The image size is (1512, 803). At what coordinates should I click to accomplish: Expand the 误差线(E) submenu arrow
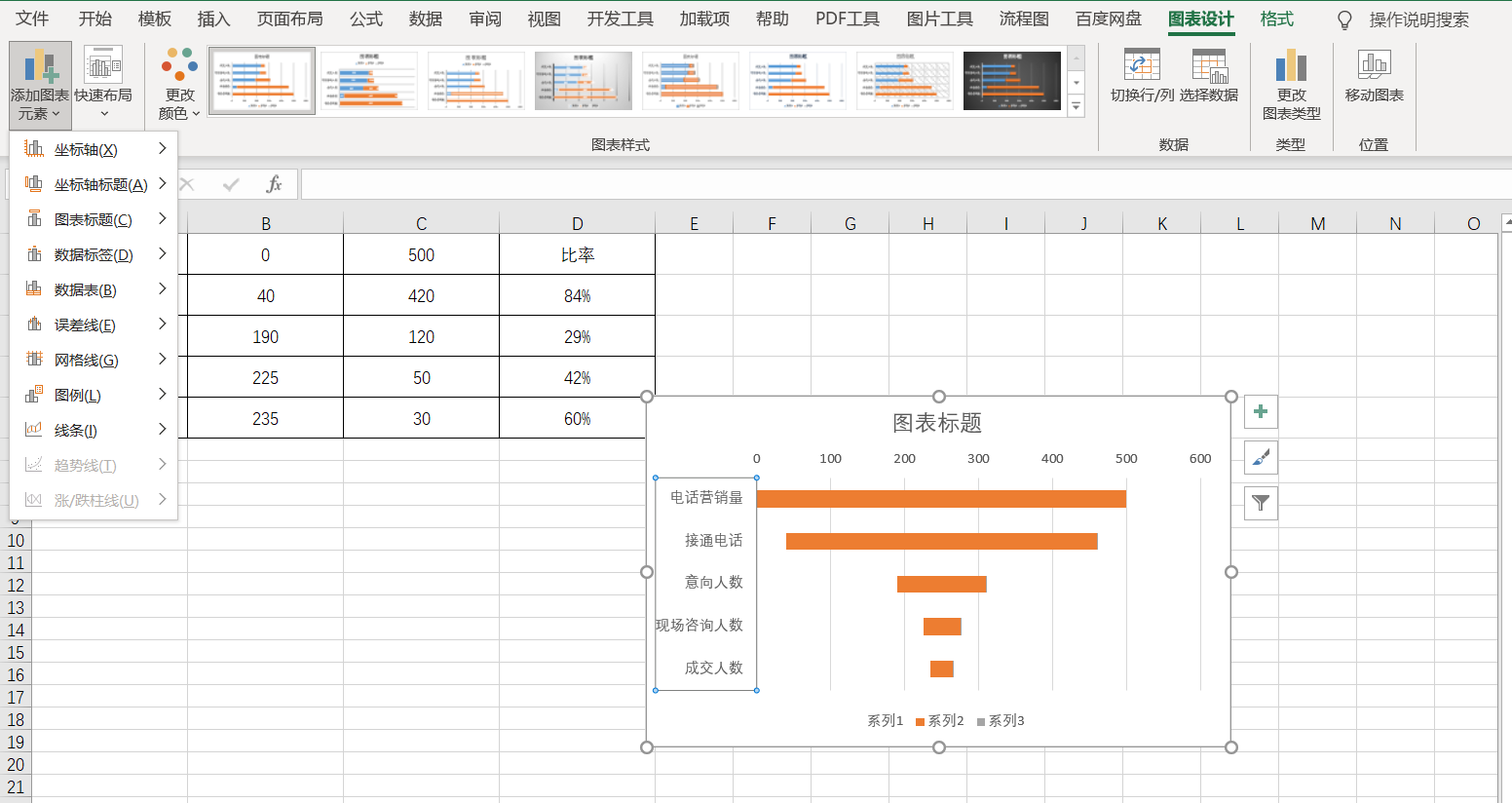(x=162, y=324)
